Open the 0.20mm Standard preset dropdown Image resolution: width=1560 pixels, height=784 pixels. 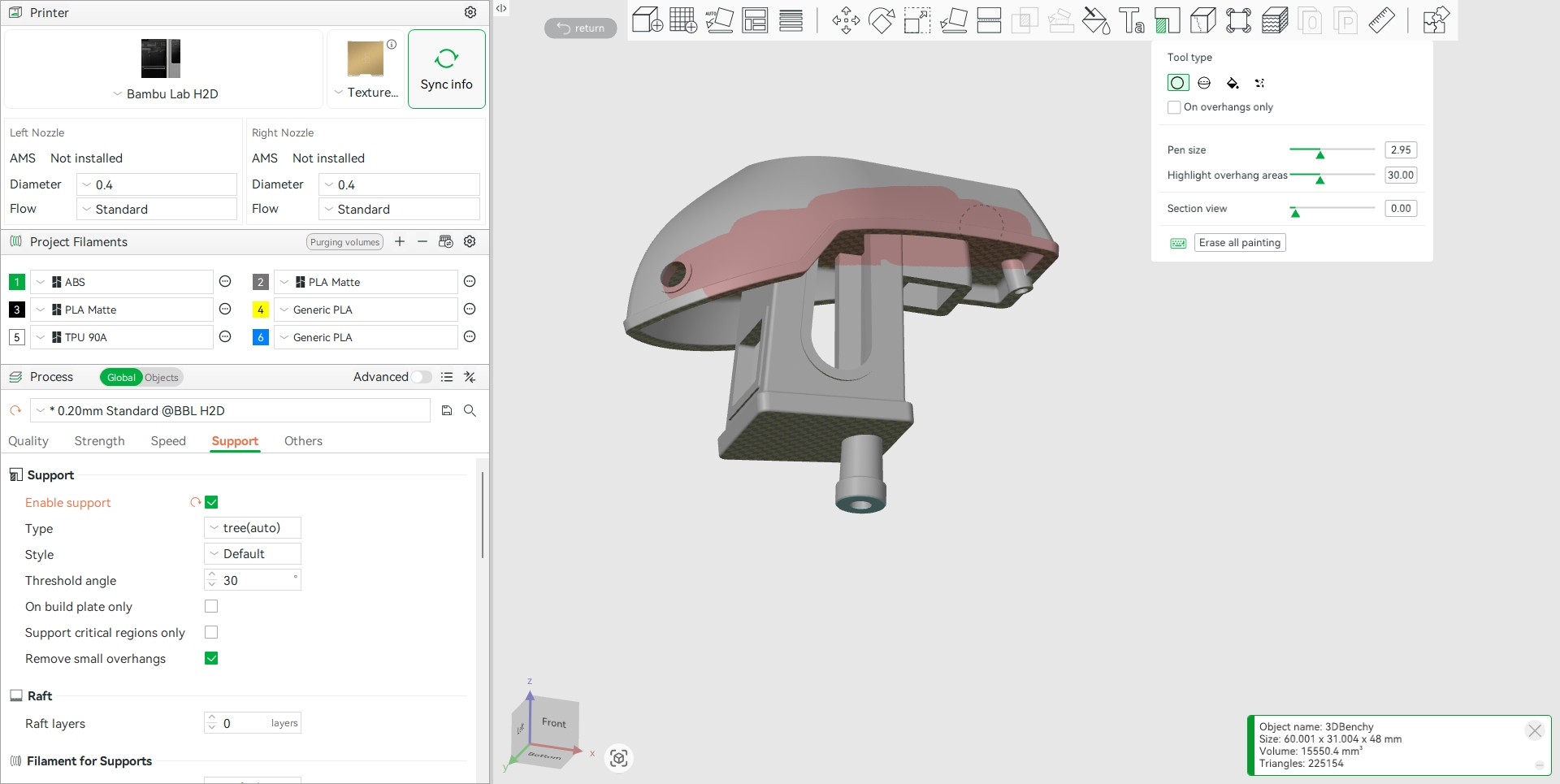tap(230, 410)
